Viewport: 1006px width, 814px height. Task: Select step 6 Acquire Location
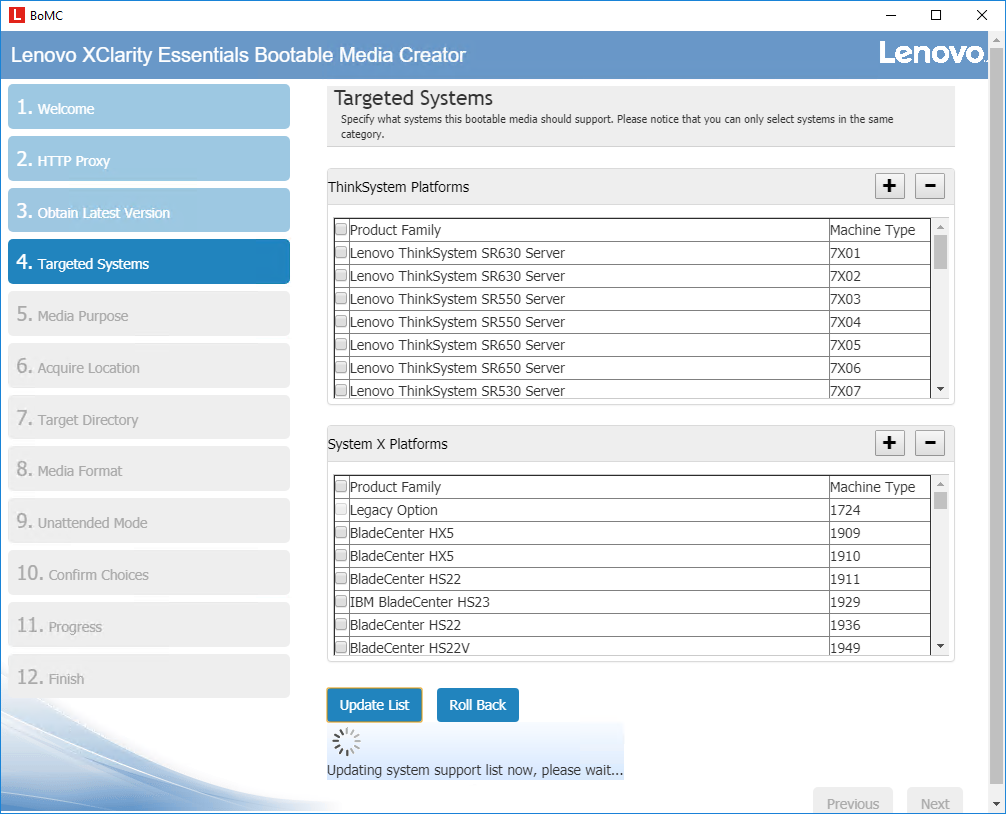[x=149, y=366]
